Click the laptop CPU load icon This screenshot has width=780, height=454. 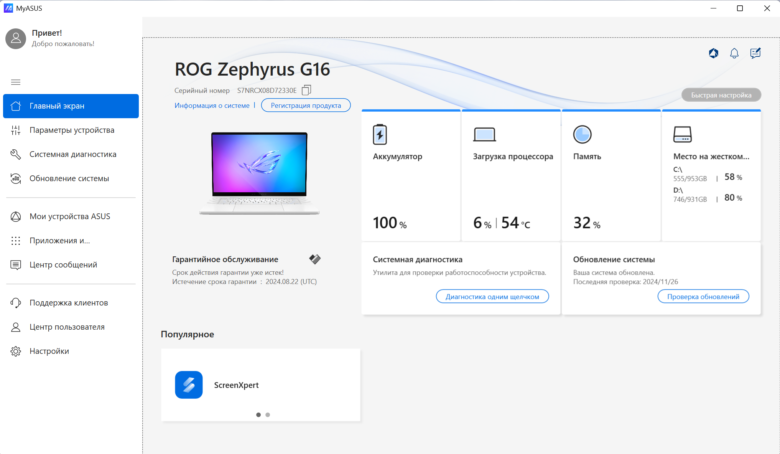click(484, 135)
